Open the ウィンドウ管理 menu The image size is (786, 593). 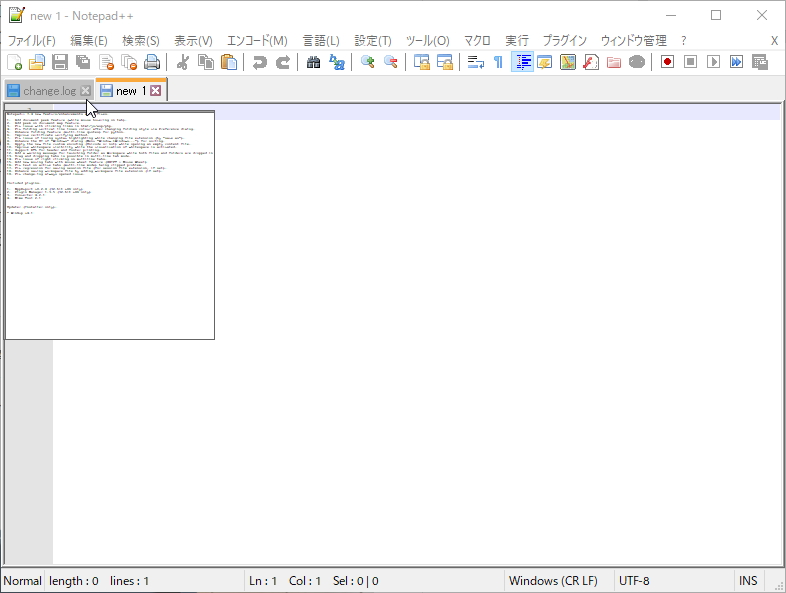(x=634, y=41)
